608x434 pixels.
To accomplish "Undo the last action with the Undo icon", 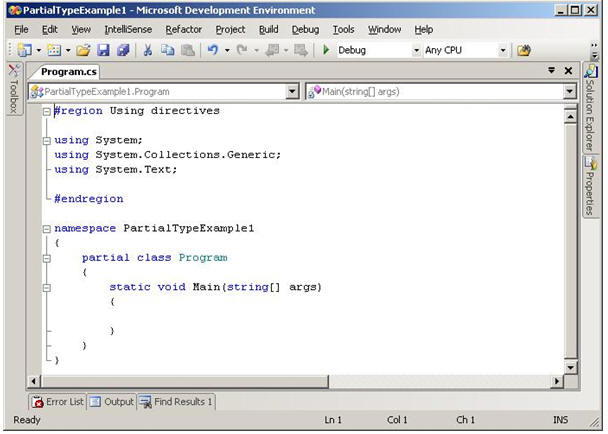I will tap(212, 50).
